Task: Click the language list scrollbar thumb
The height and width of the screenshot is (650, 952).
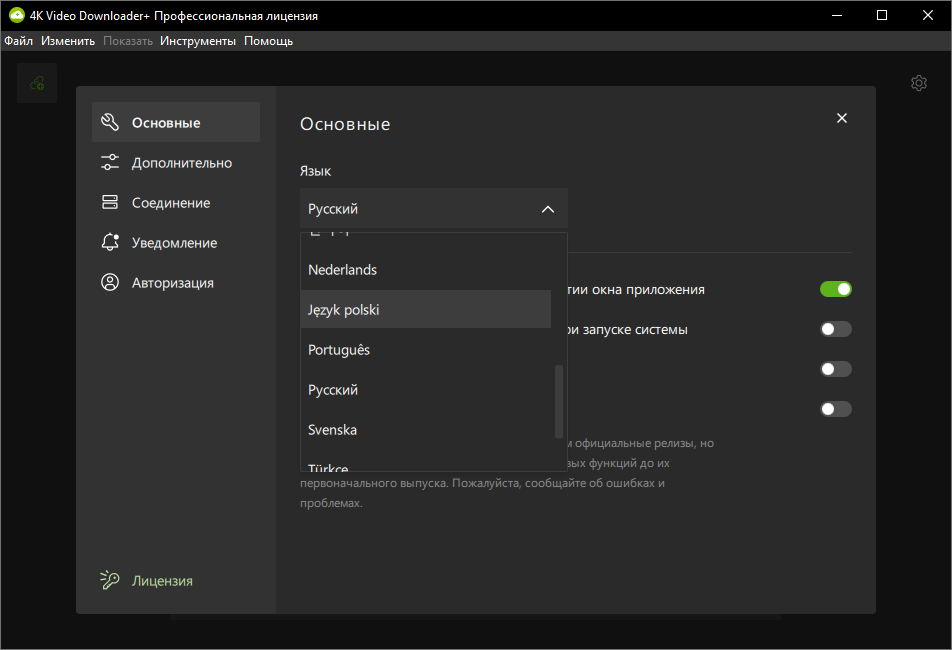Action: [559, 401]
